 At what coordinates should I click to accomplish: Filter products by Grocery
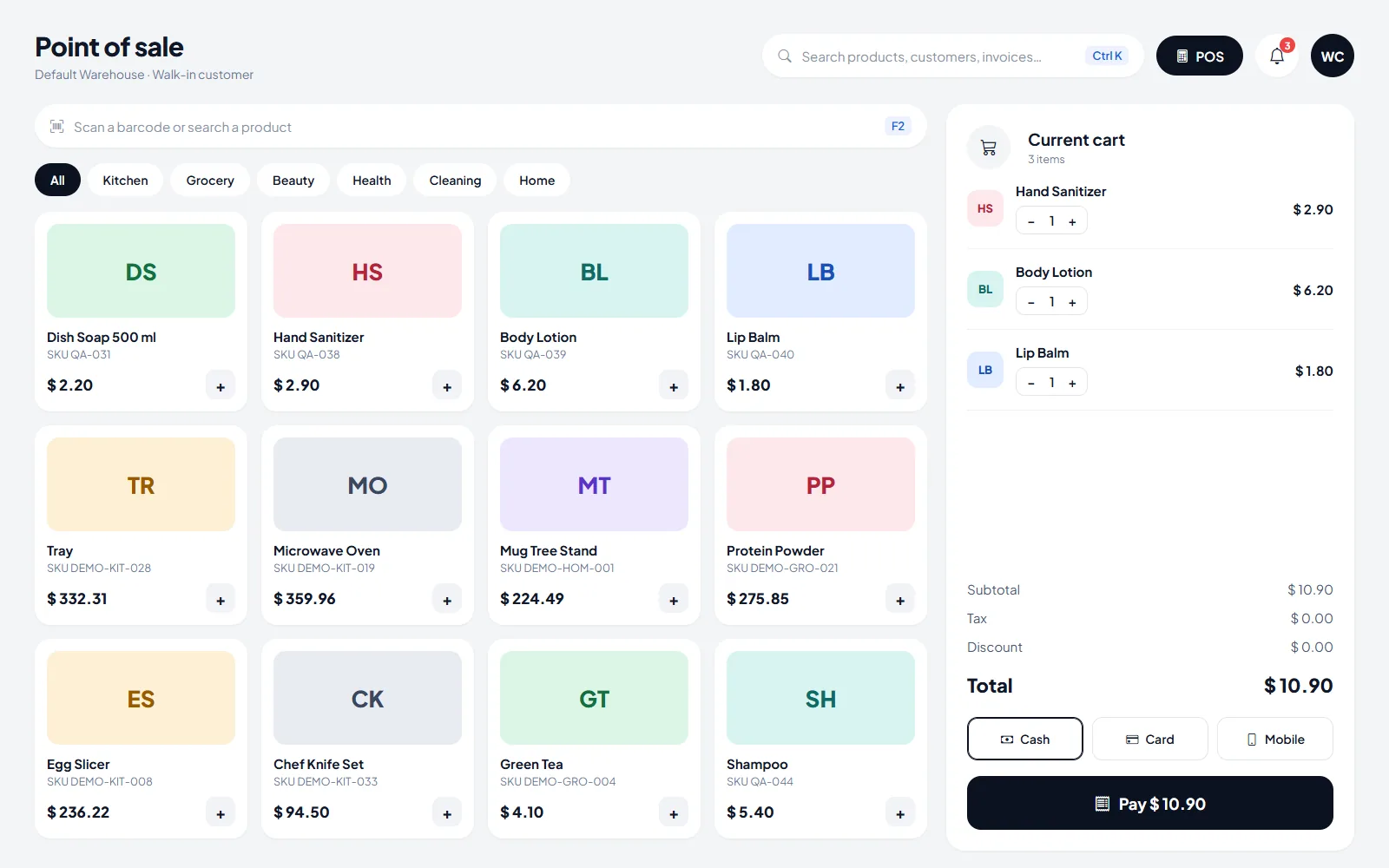(x=210, y=180)
